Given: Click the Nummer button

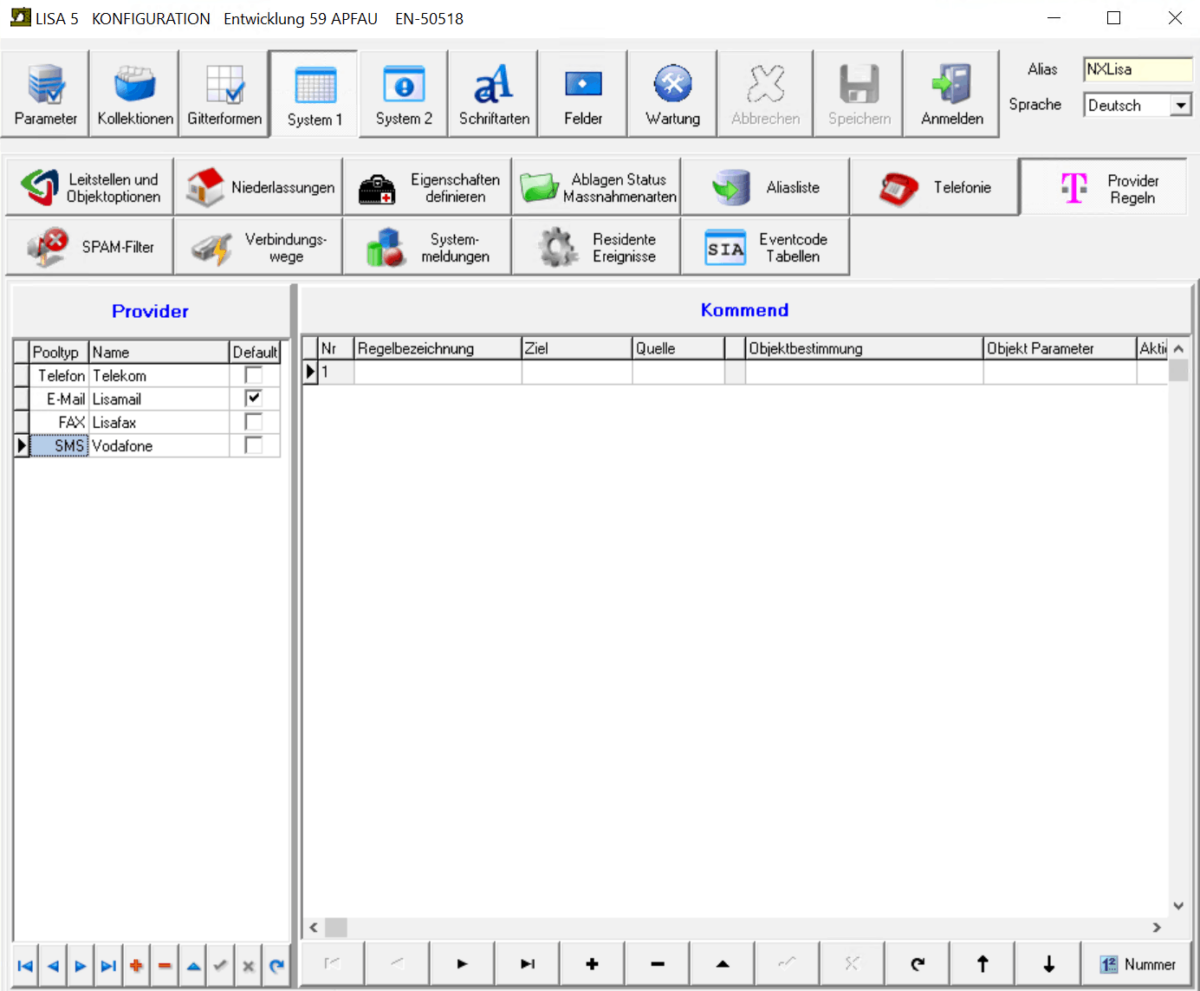Looking at the screenshot, I should (1138, 964).
